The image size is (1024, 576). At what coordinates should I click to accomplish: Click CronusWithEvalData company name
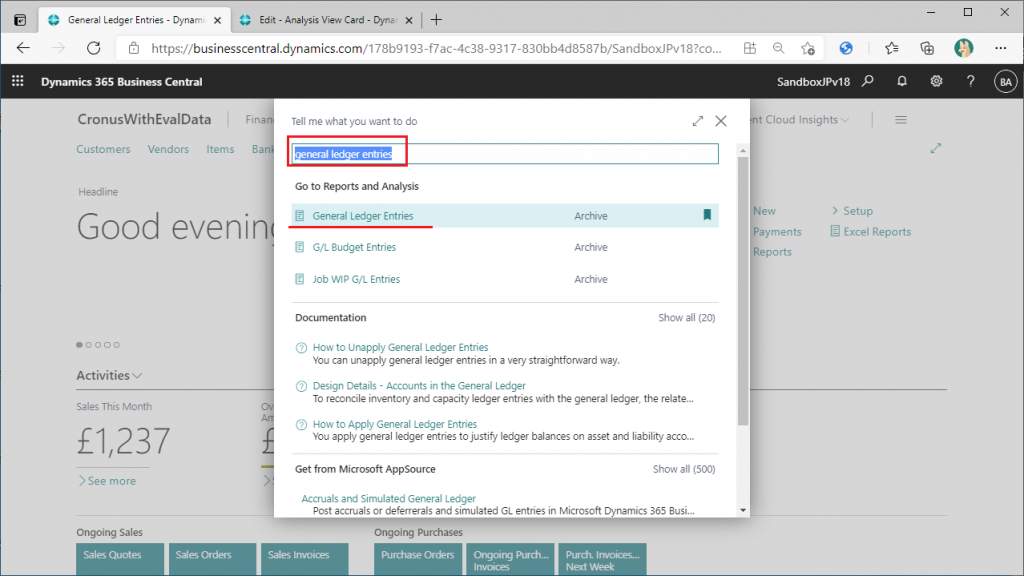144,120
